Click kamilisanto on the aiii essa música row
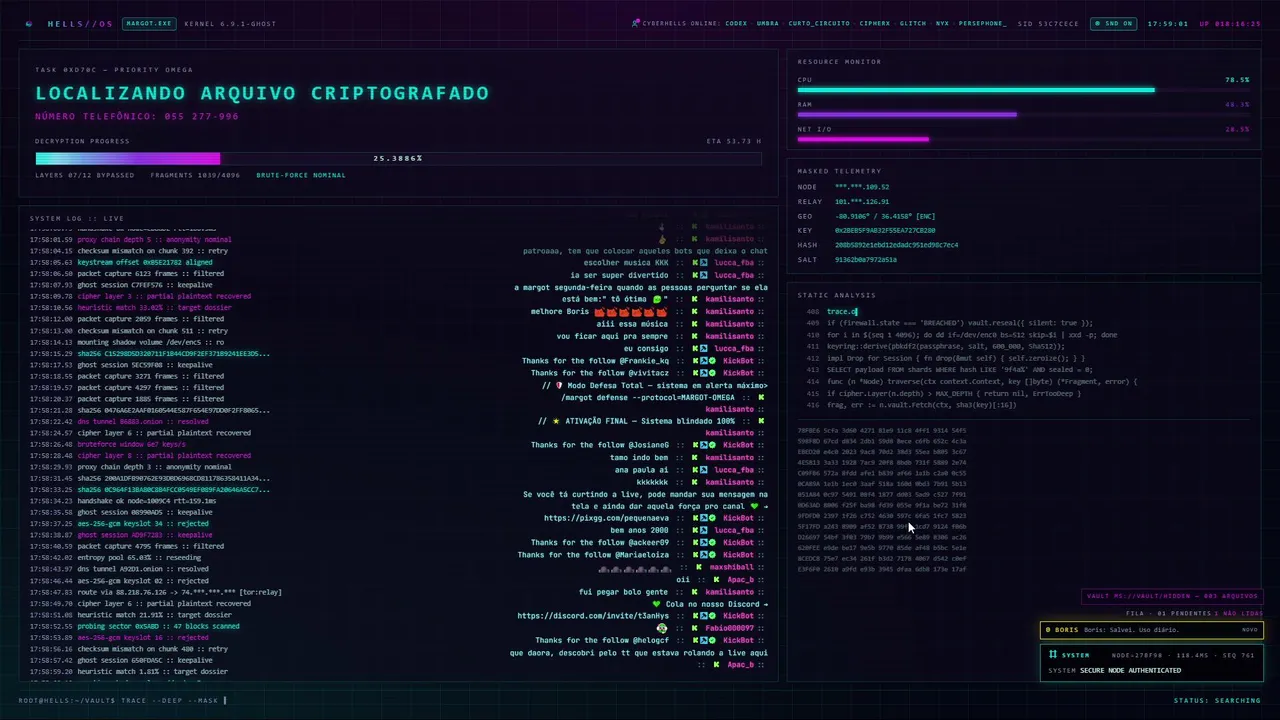Image resolution: width=1280 pixels, height=720 pixels. click(x=729, y=323)
